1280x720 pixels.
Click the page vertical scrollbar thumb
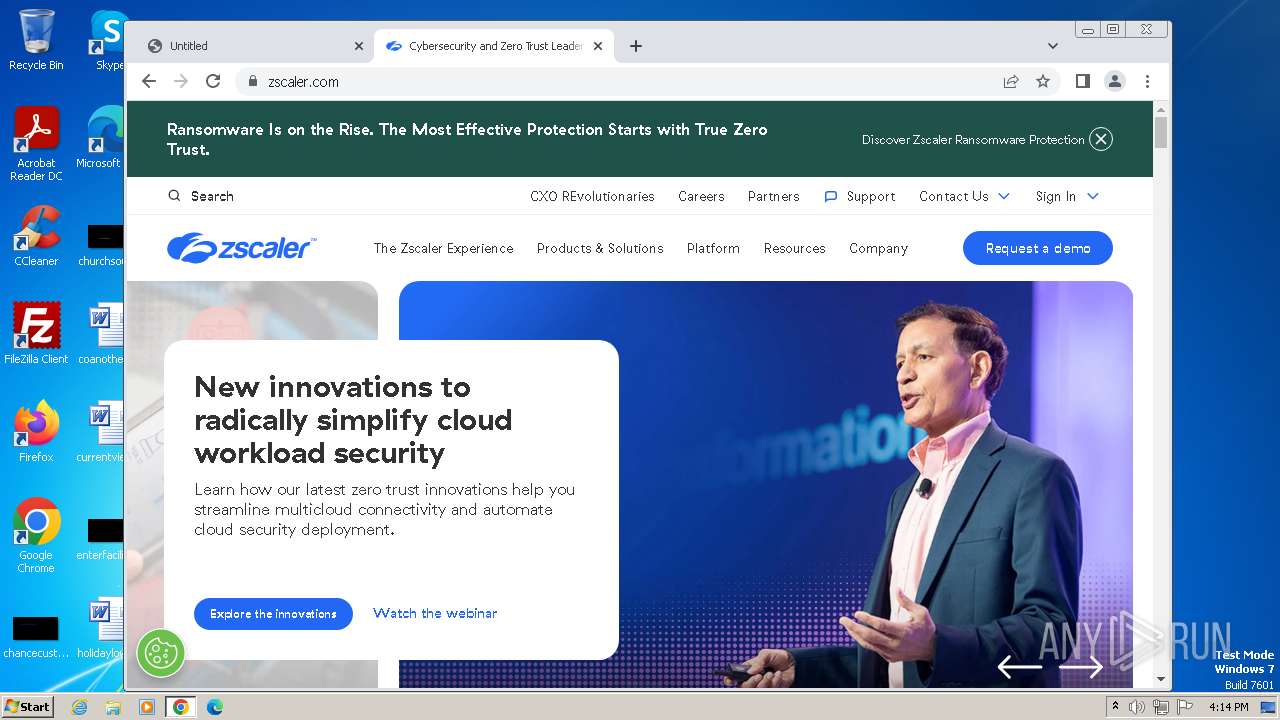(1161, 132)
